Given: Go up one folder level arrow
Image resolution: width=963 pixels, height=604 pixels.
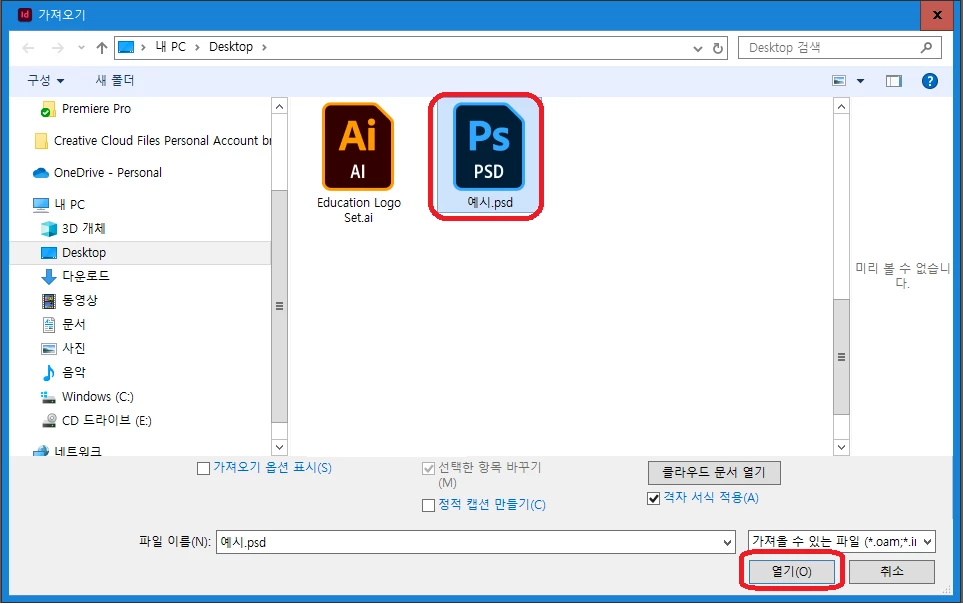Looking at the screenshot, I should coord(102,48).
